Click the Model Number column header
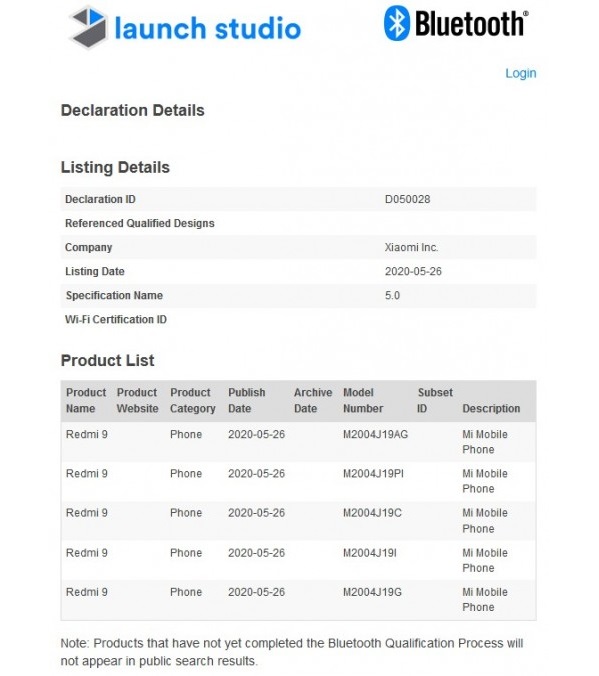This screenshot has height=676, width=599. 363,401
